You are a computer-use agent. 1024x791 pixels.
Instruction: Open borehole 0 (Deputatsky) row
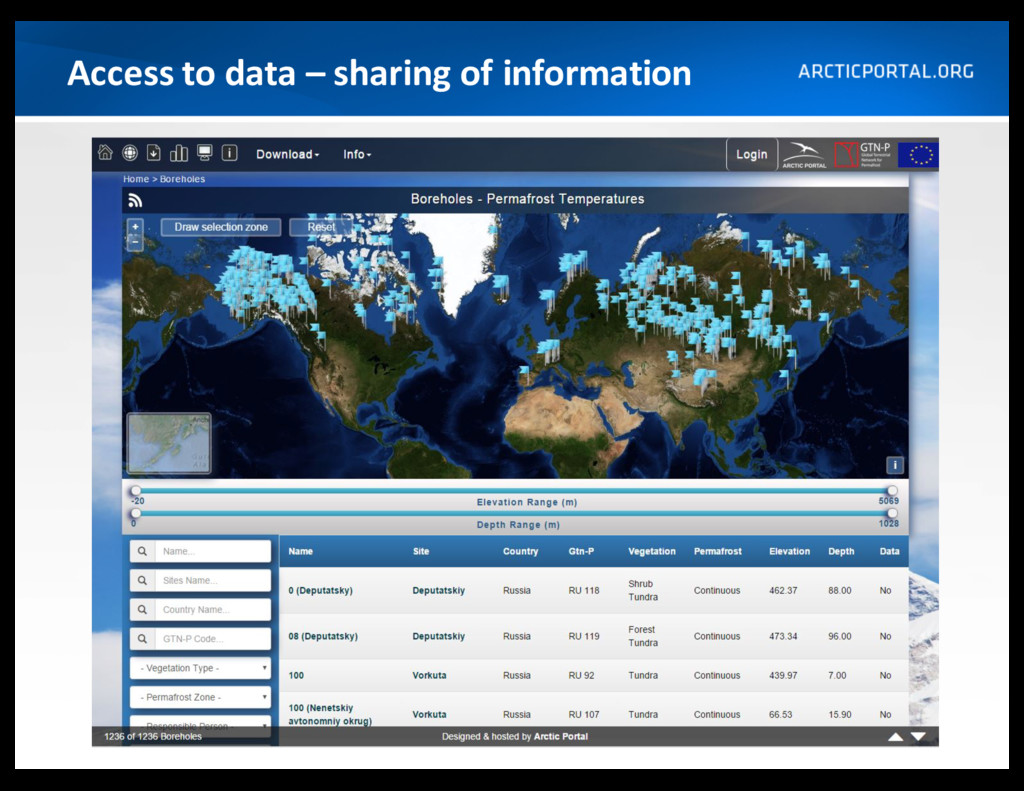[x=594, y=590]
